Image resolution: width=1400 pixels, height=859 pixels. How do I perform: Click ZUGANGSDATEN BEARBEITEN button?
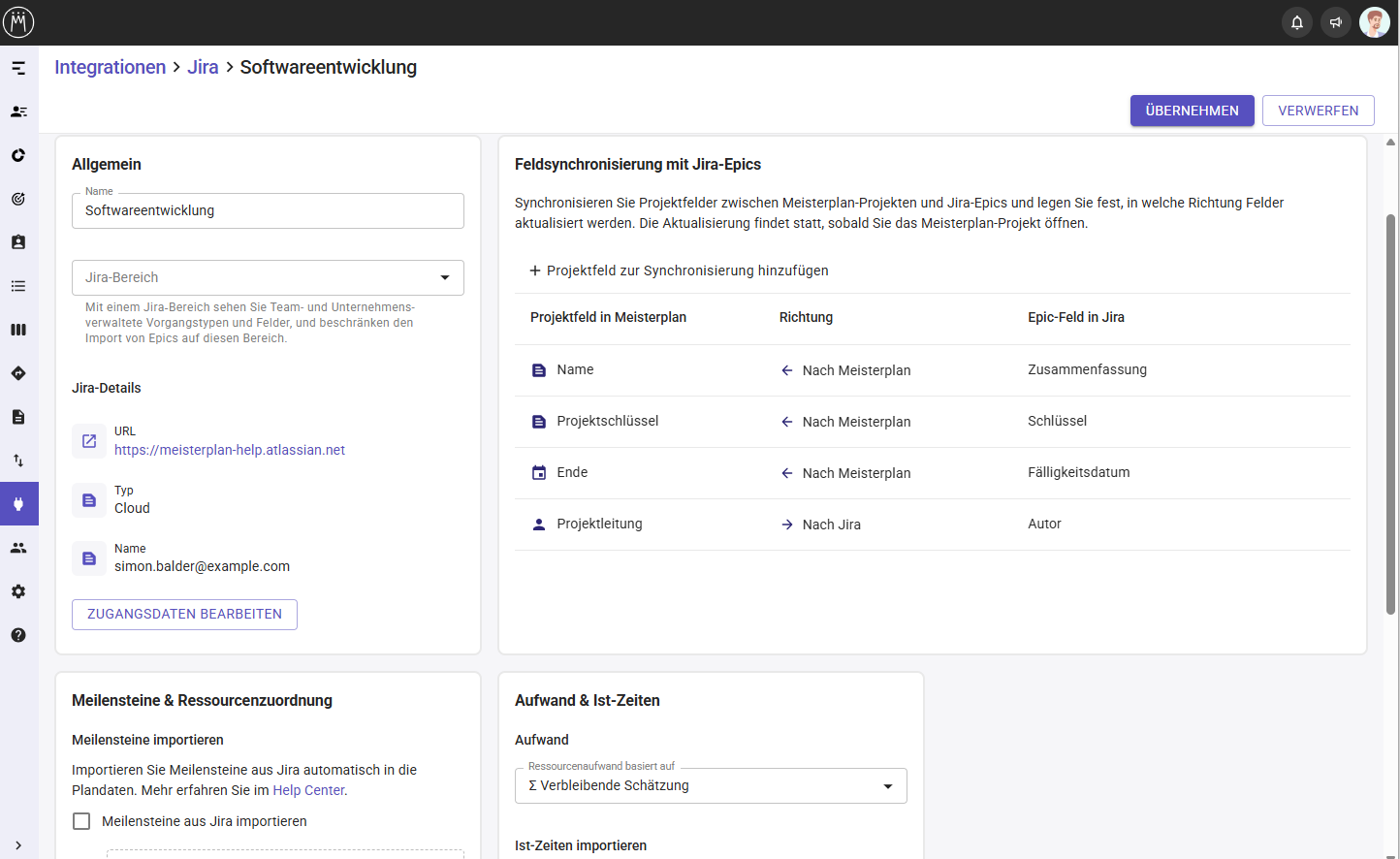184,615
